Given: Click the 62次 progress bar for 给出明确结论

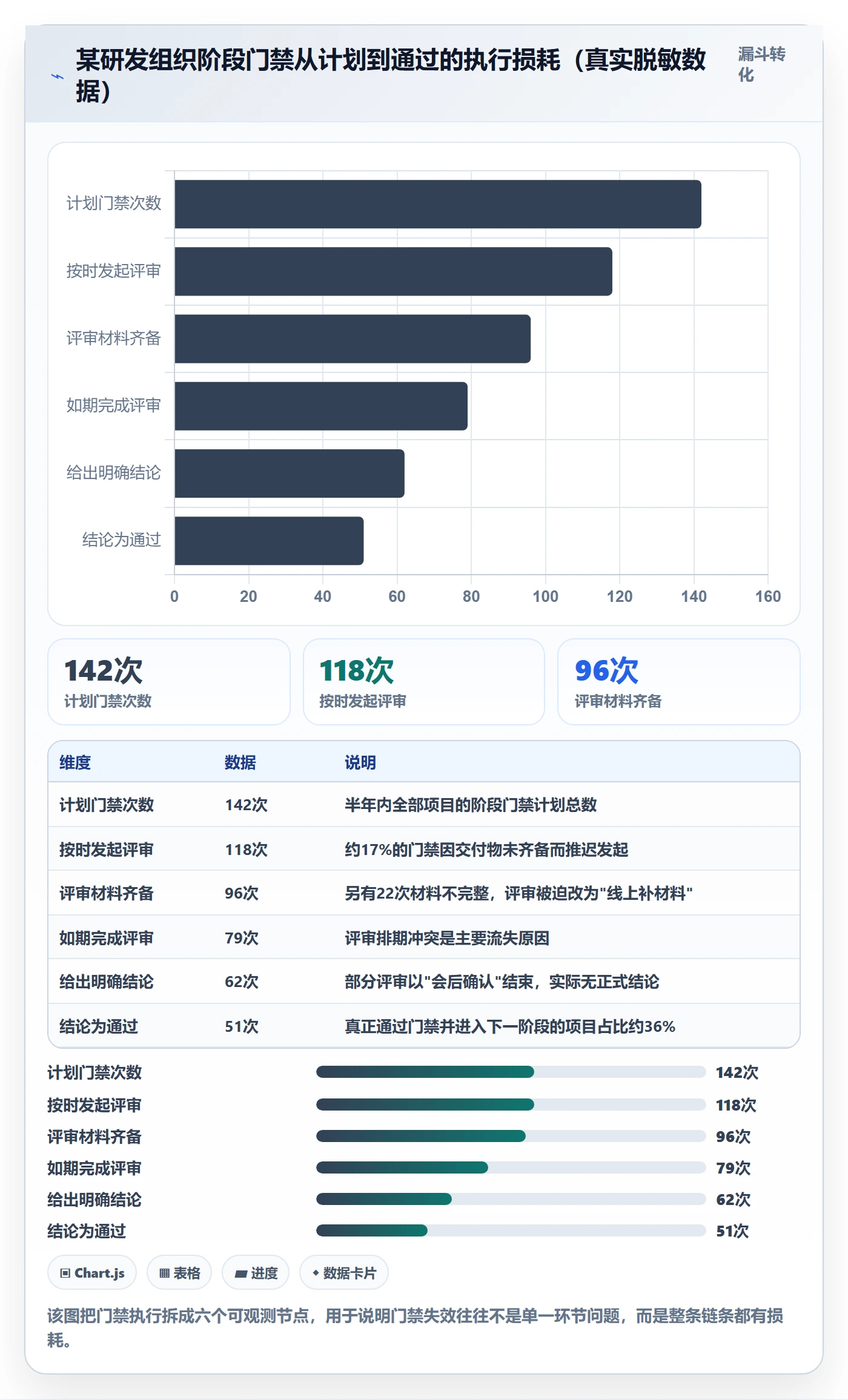Looking at the screenshot, I should (511, 1199).
